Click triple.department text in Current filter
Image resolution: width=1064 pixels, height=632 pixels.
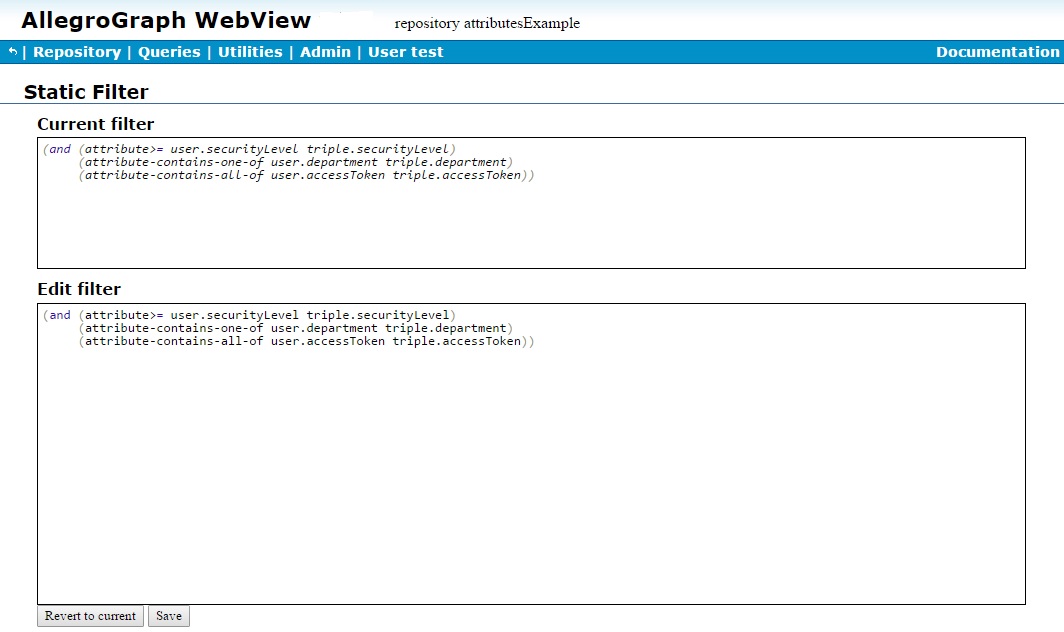[446, 162]
